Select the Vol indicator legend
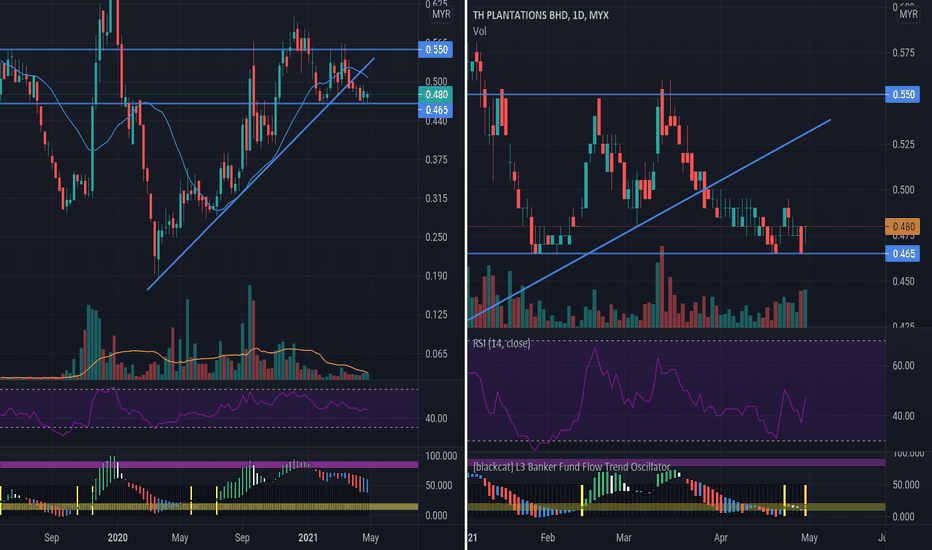 tap(480, 31)
